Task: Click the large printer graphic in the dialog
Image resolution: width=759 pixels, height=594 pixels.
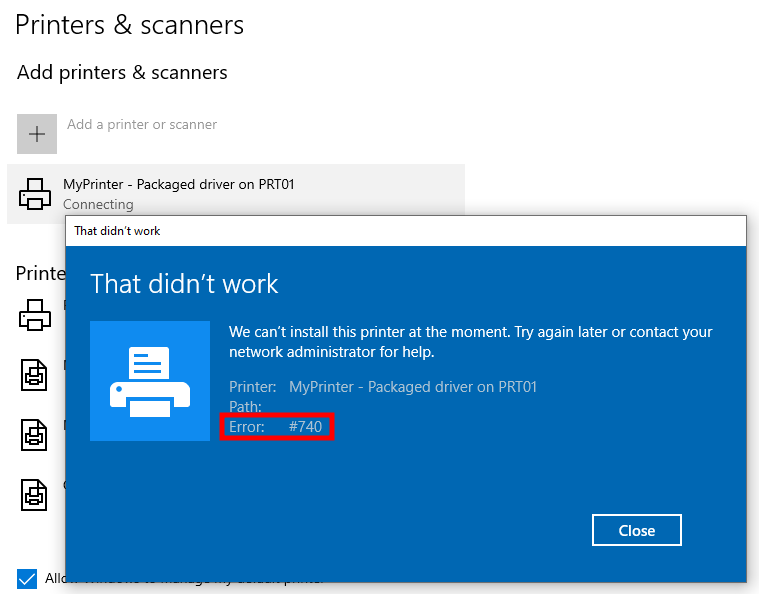Action: tap(150, 381)
